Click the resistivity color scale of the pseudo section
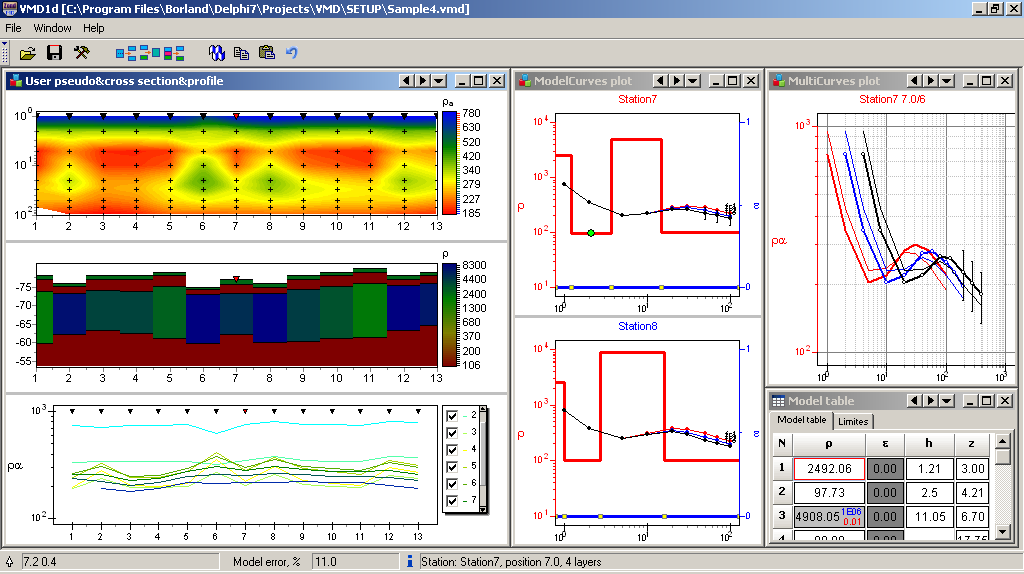The width and height of the screenshot is (1024, 574). click(x=449, y=162)
